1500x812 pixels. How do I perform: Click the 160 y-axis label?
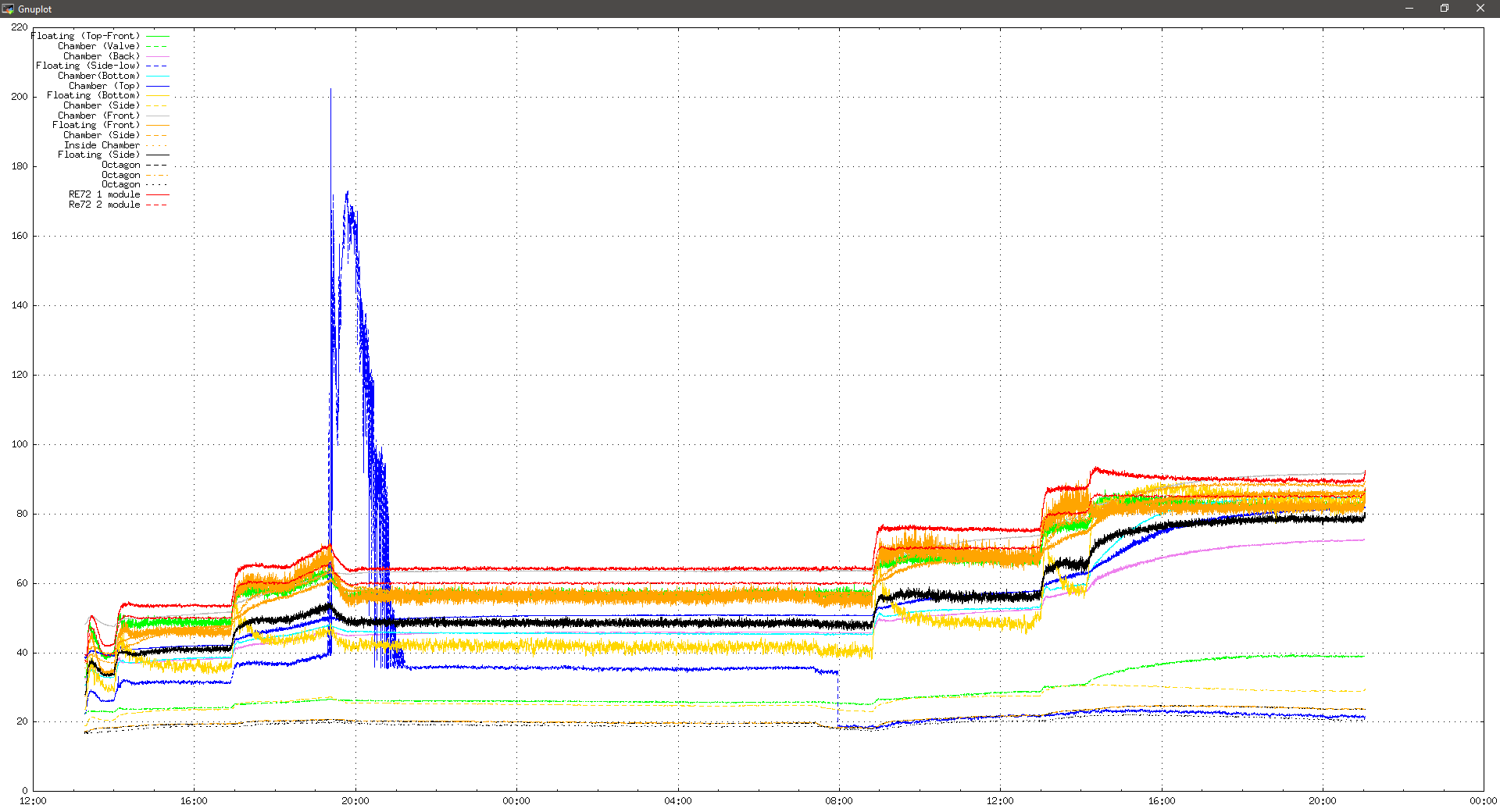(x=20, y=236)
